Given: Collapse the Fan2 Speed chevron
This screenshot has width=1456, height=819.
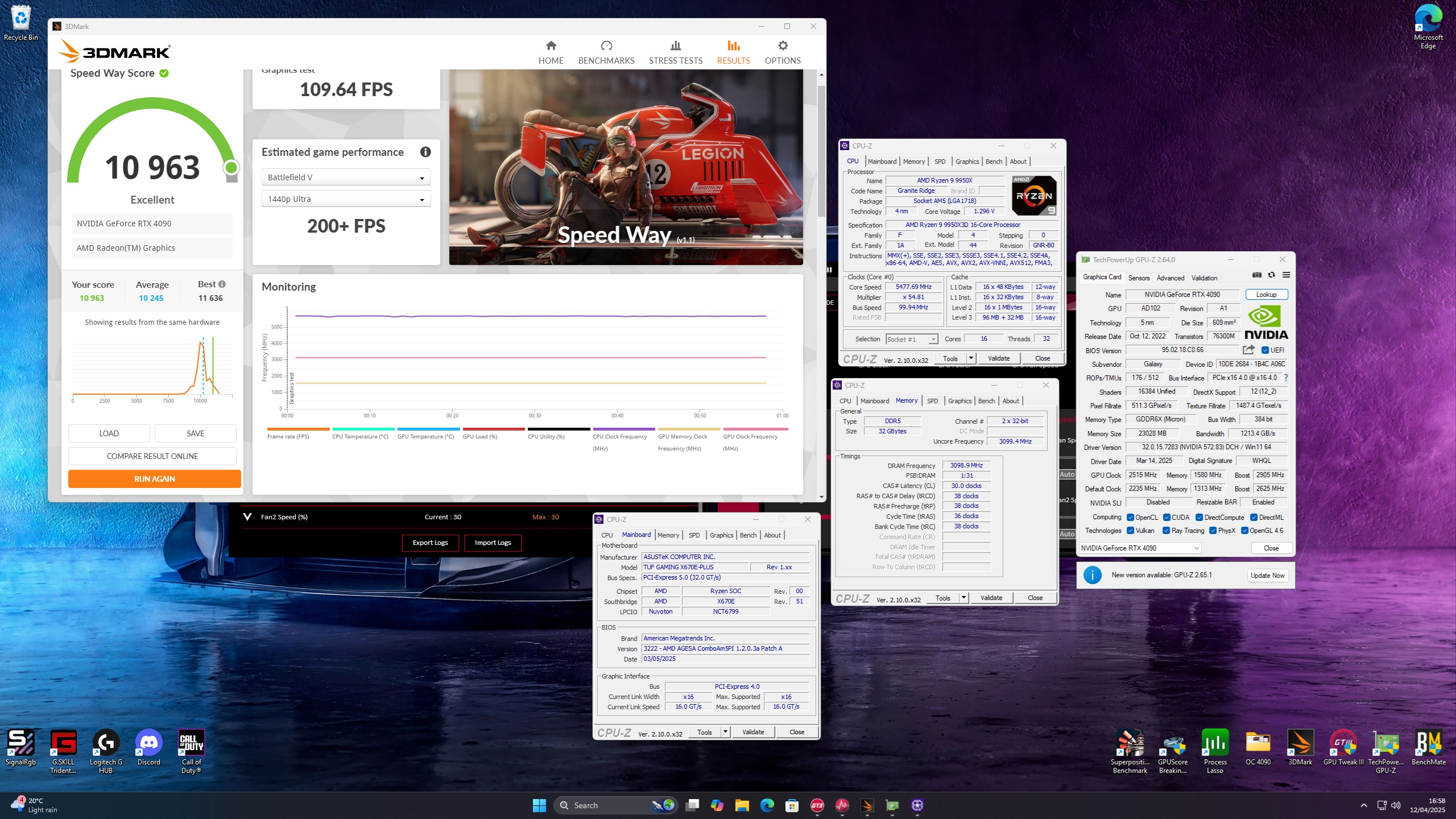Looking at the screenshot, I should point(247,517).
